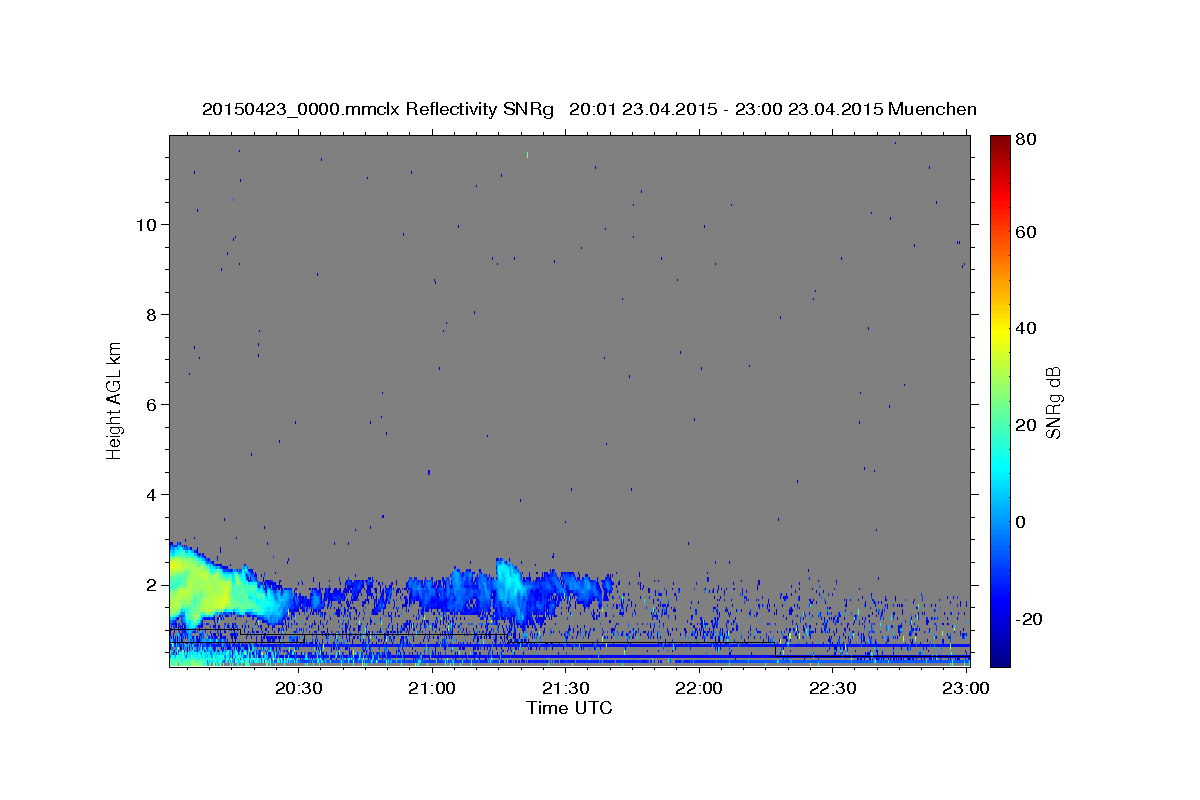
Task: Click the height tick label 10
Action: (147, 224)
